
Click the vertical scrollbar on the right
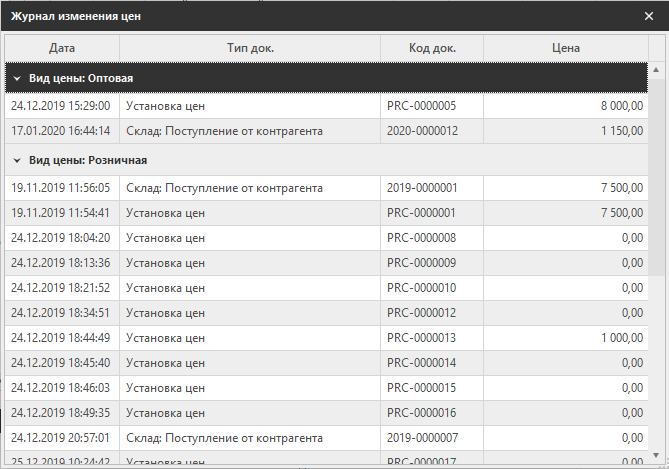pos(656,200)
